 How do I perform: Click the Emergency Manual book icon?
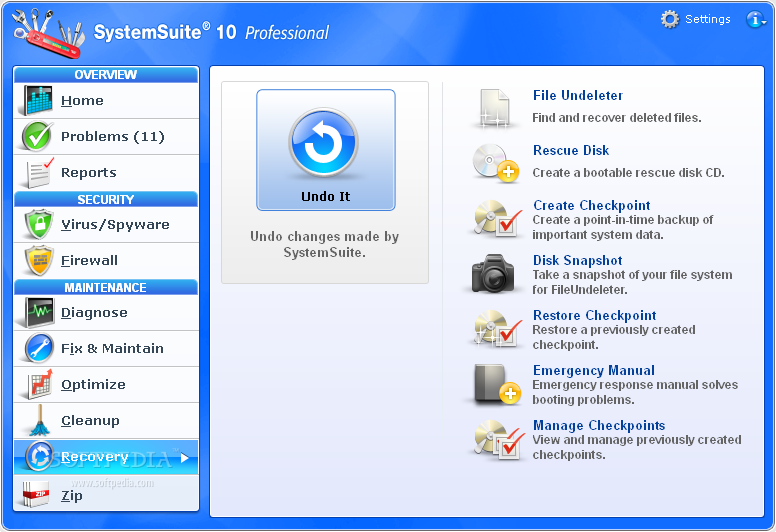[x=496, y=384]
